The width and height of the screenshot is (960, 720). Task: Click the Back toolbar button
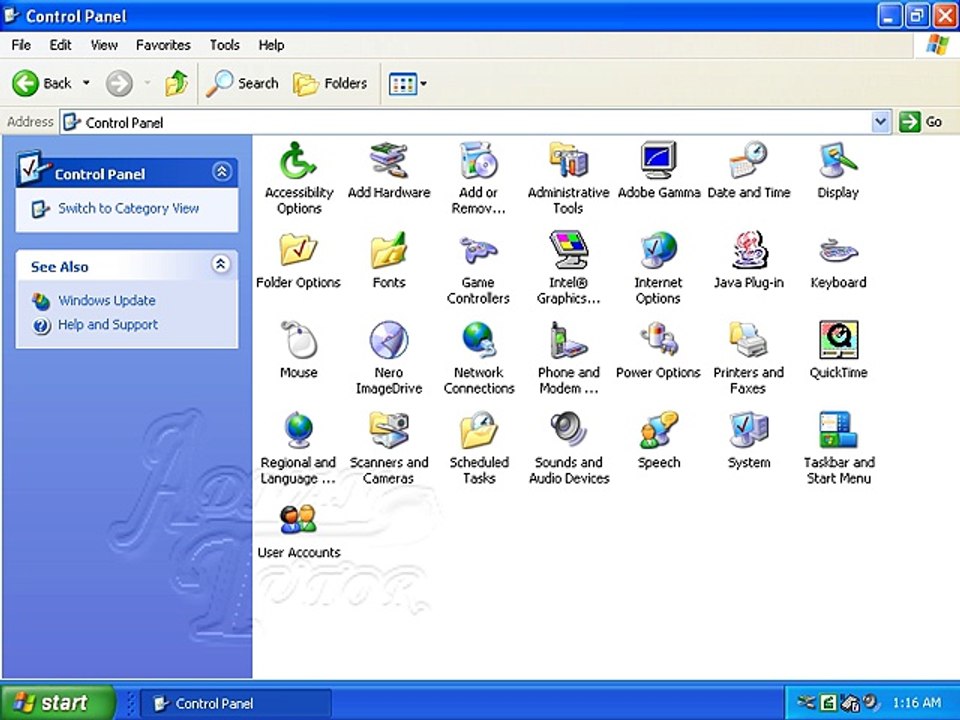42,83
